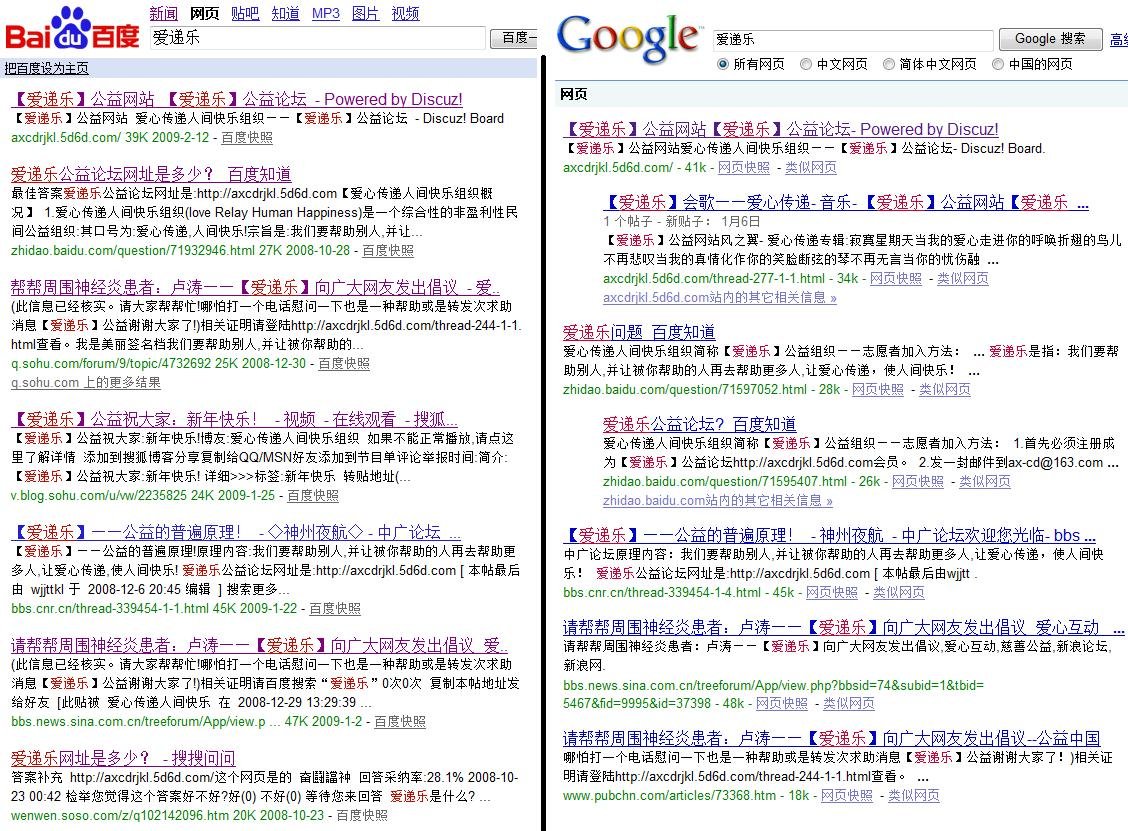Switch to Baidu's 知道 tab
The height and width of the screenshot is (831, 1128).
point(285,13)
